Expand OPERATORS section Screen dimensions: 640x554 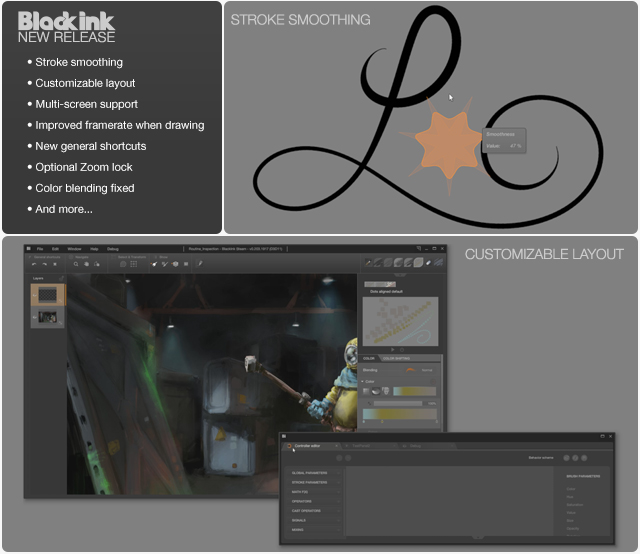point(314,501)
